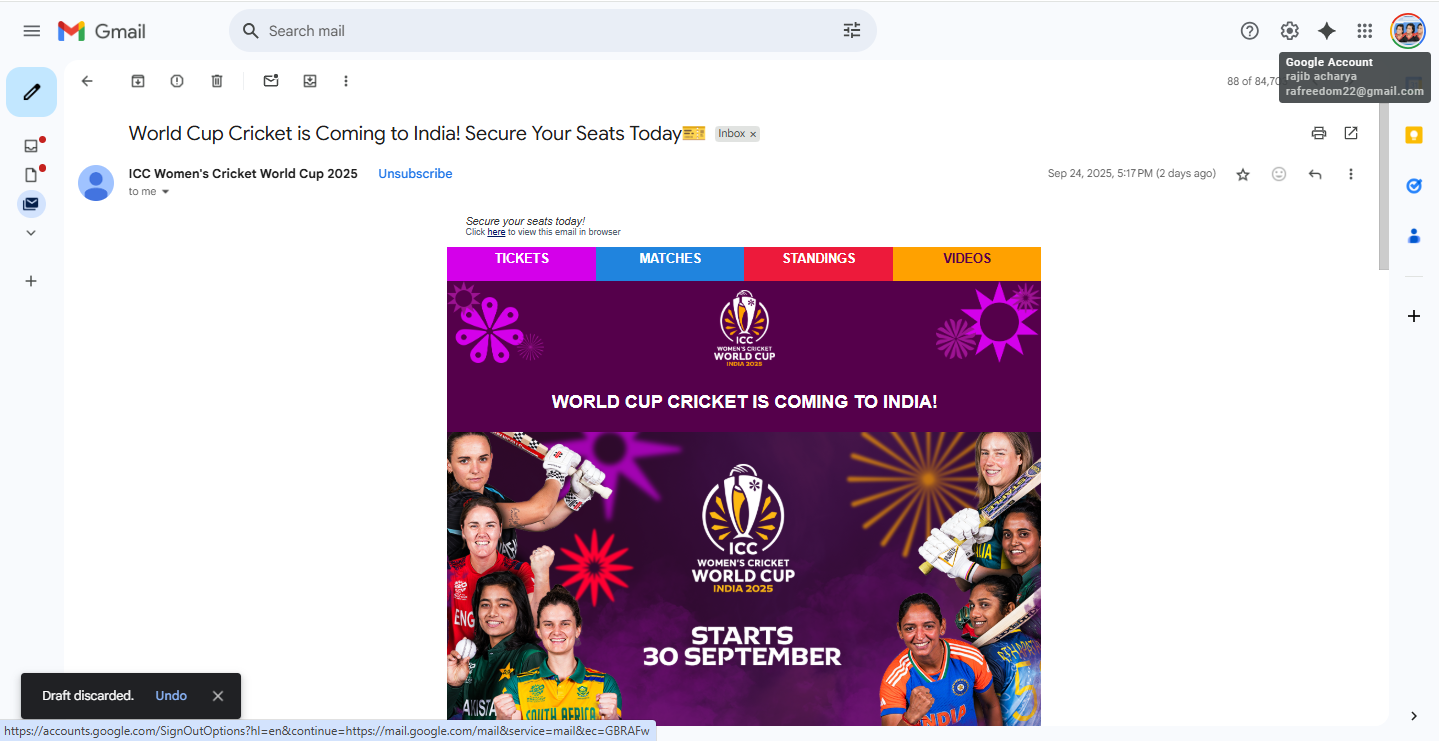The image size is (1439, 741).
Task: Archive this email with the archive icon
Action: tap(138, 81)
